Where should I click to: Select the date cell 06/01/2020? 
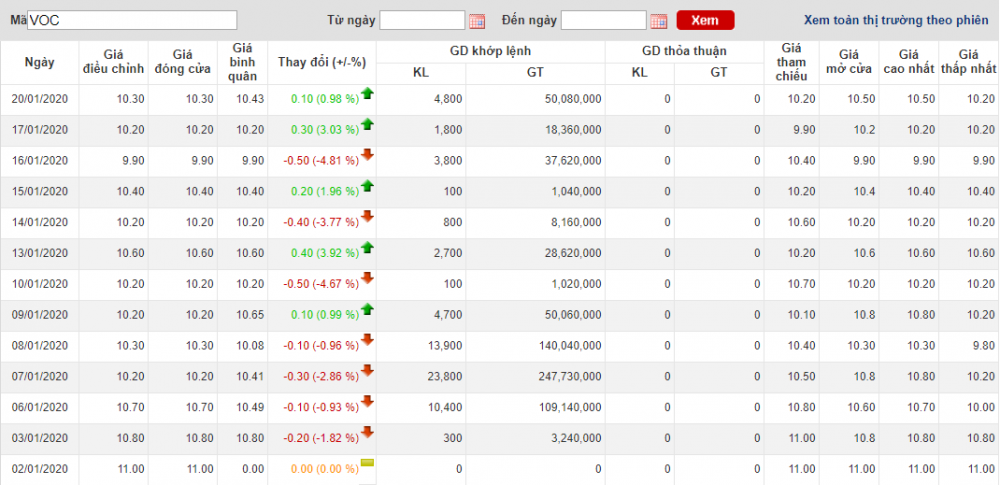[40, 407]
